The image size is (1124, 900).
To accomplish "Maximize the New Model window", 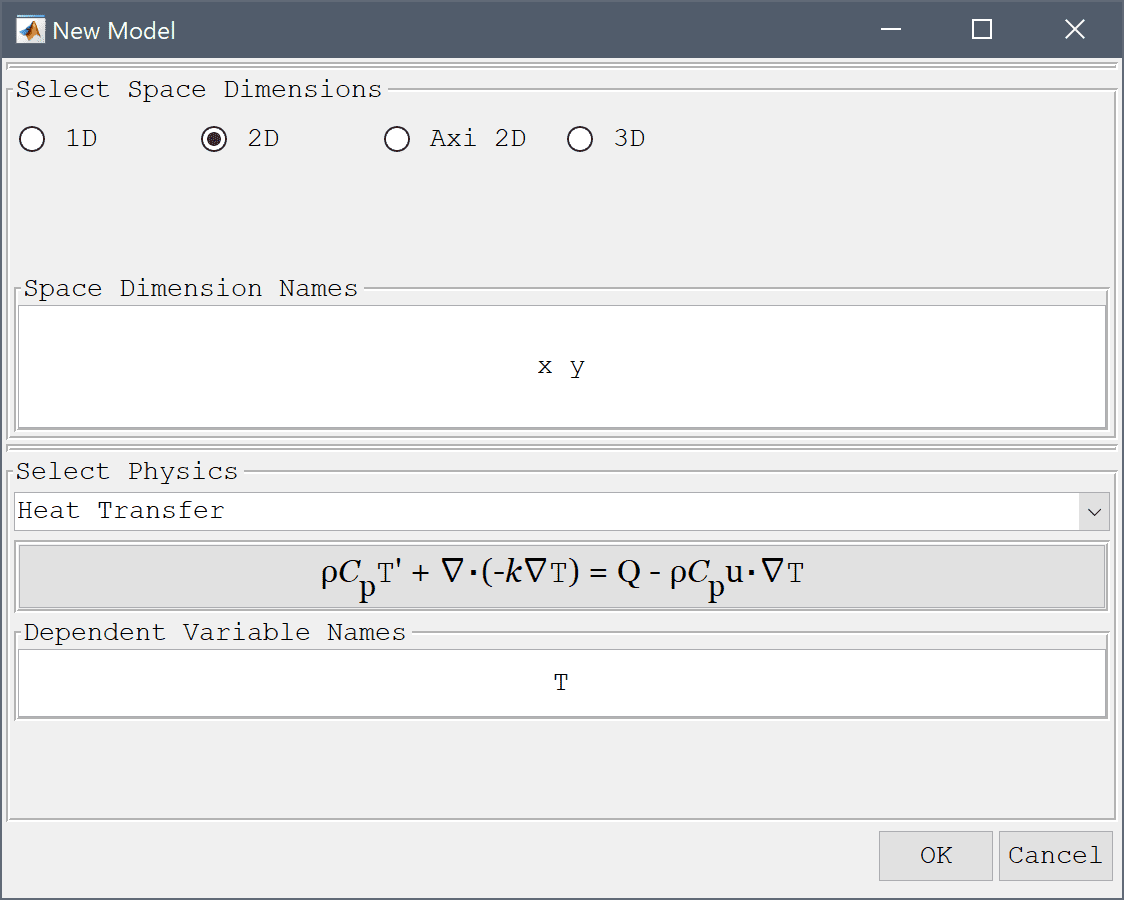I will tap(982, 29).
